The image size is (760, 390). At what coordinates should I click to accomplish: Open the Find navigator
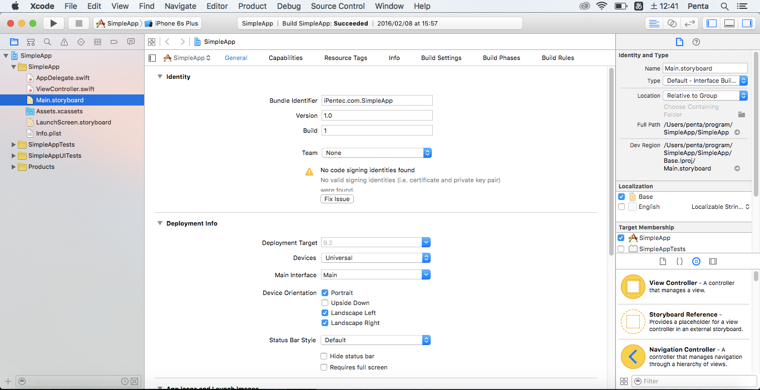point(47,42)
